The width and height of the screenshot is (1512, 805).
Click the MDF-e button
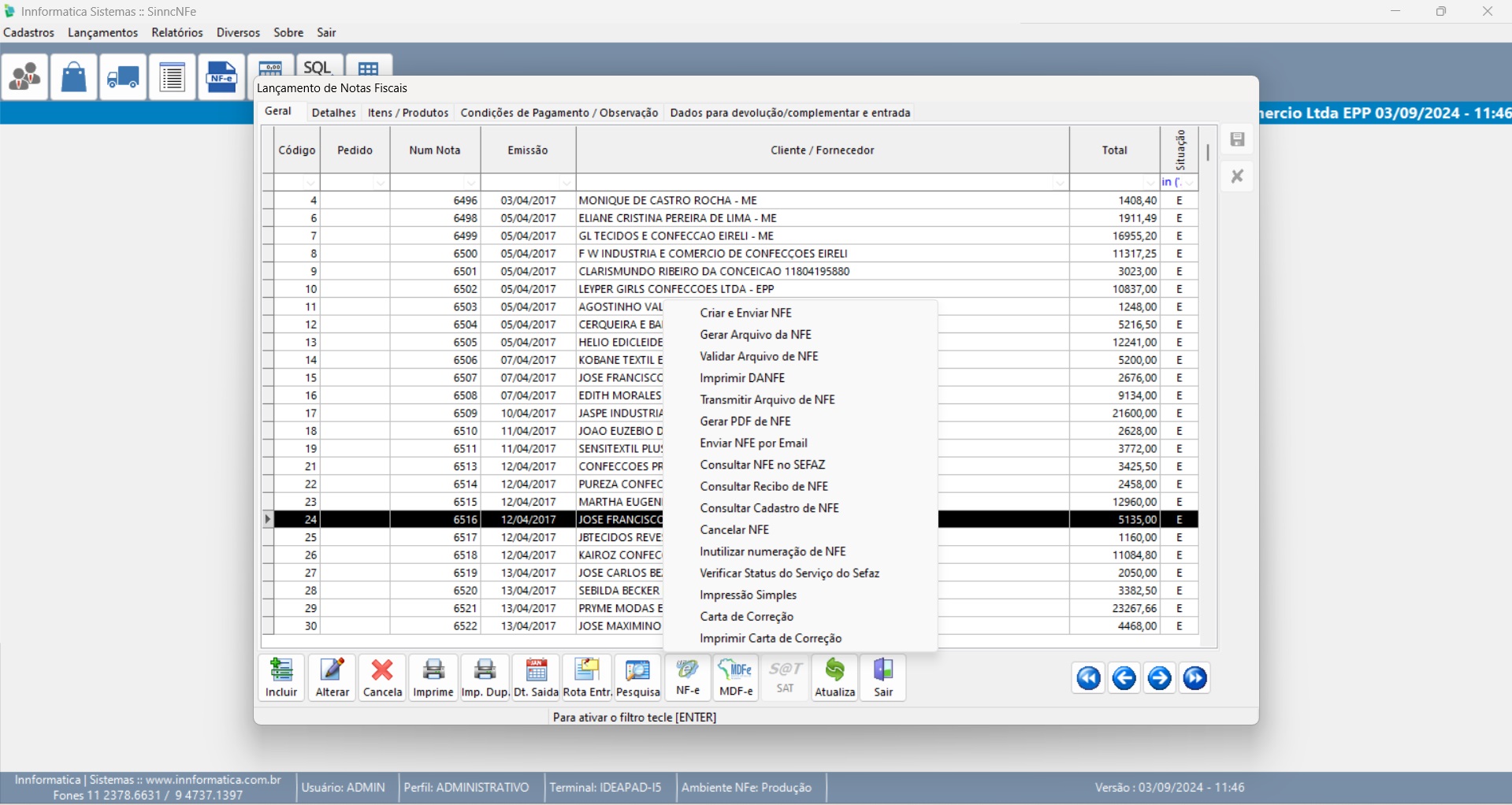tap(736, 677)
